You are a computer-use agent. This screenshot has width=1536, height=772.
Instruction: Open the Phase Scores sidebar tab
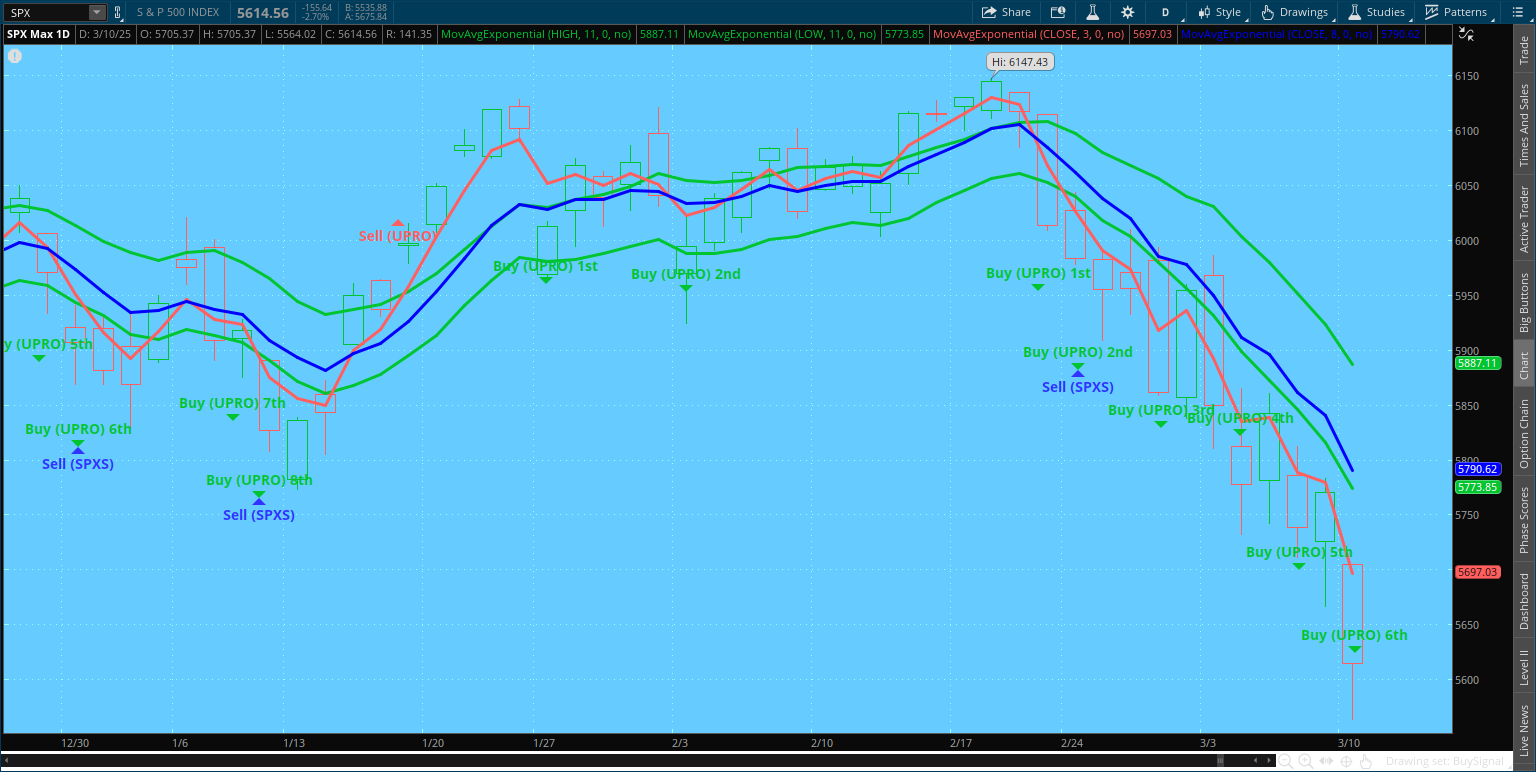pos(1524,519)
